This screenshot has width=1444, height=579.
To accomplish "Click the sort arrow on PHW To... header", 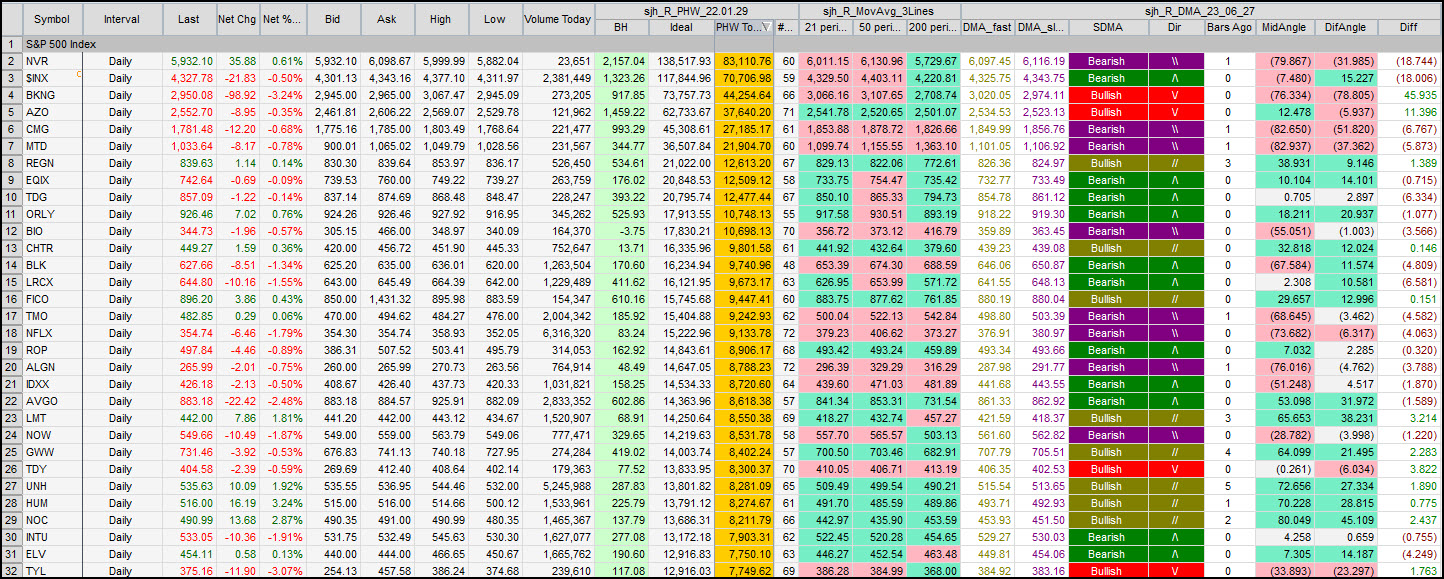I will [x=766, y=28].
